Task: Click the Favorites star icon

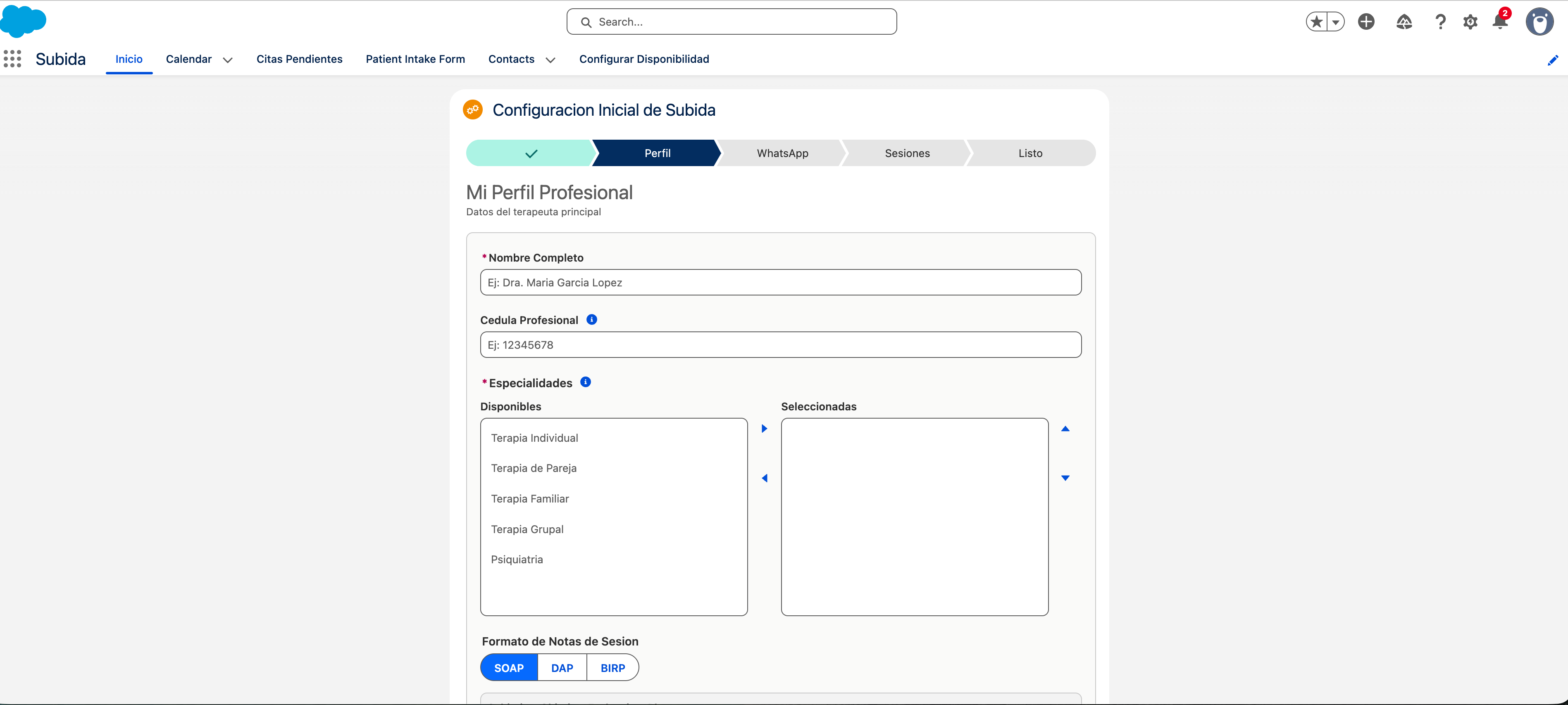Action: coord(1316,22)
